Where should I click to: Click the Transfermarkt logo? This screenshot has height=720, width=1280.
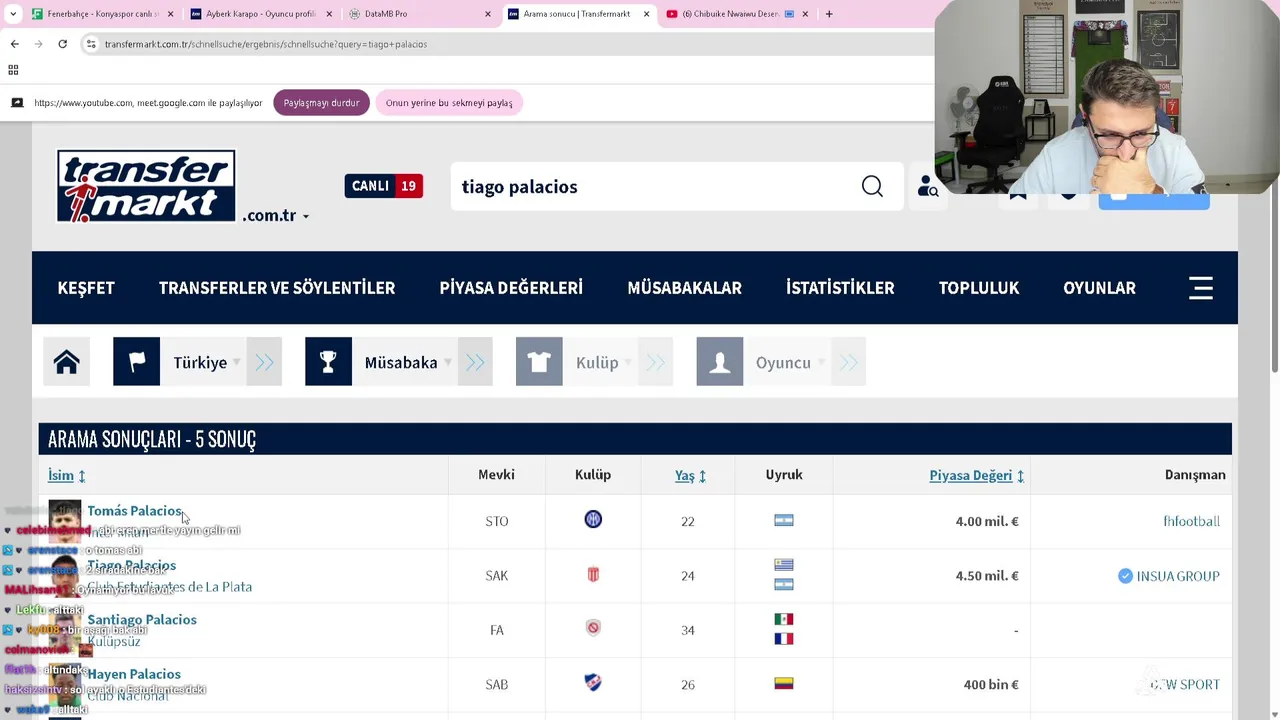pos(146,186)
